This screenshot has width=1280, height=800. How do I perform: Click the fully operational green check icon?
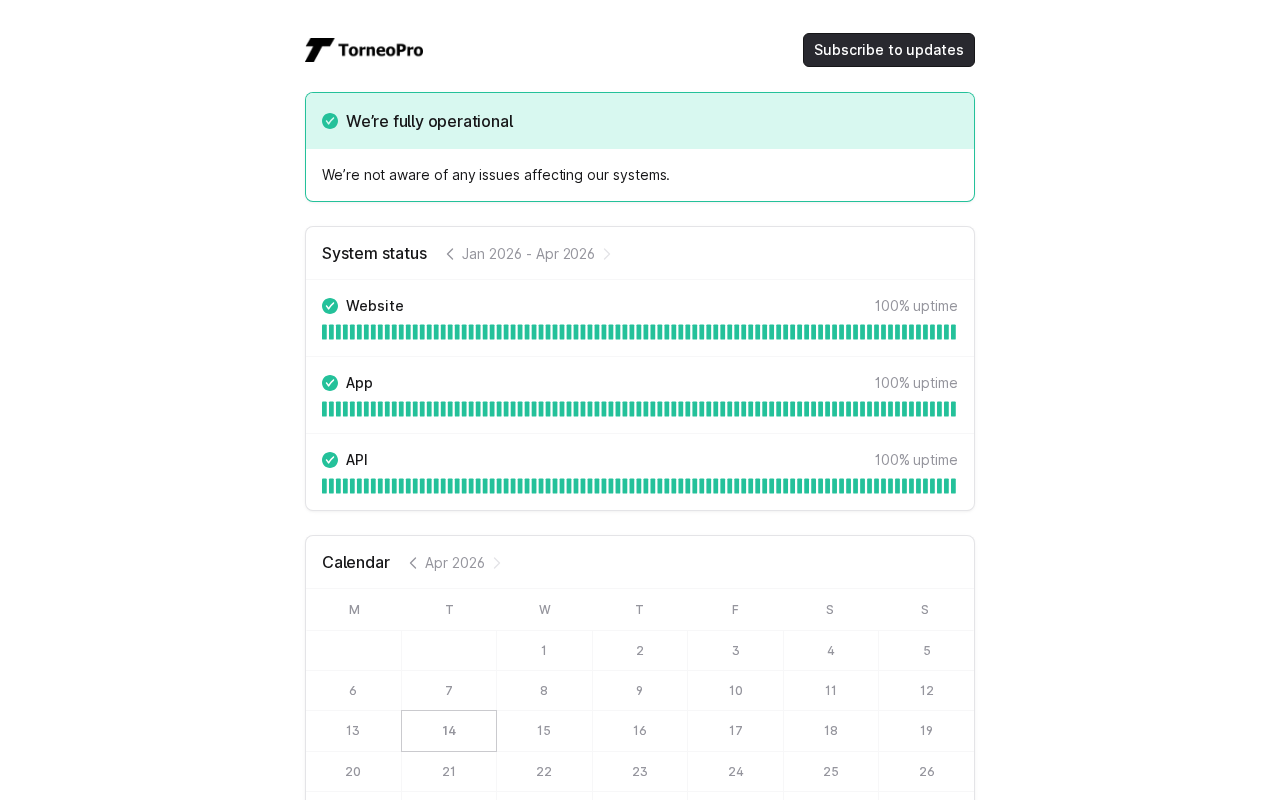pos(330,121)
